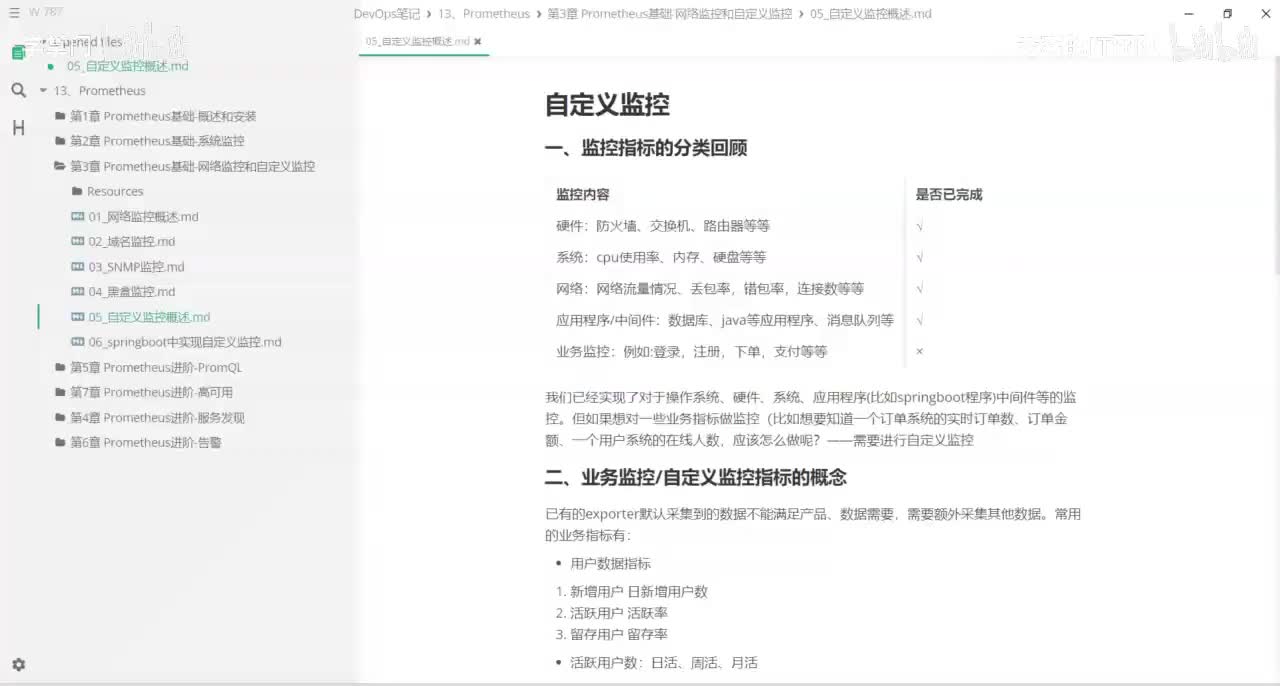Minimize the window
This screenshot has width=1280, height=686.
pos(1188,14)
